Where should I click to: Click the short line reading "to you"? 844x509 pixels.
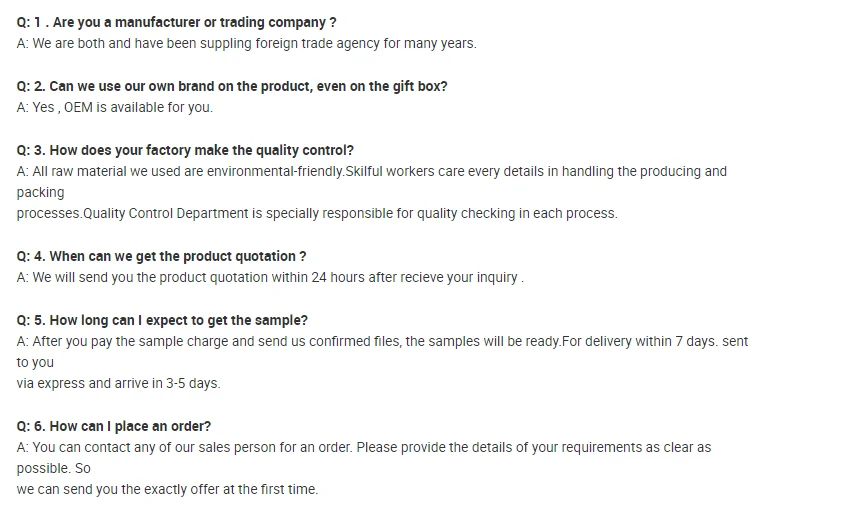point(35,362)
